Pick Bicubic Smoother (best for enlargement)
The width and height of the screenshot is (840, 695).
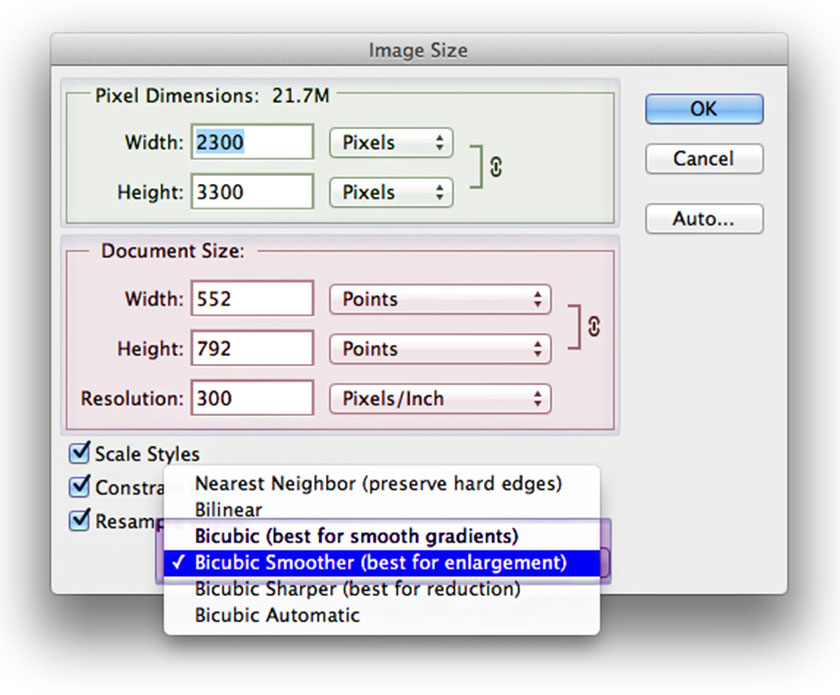[380, 563]
